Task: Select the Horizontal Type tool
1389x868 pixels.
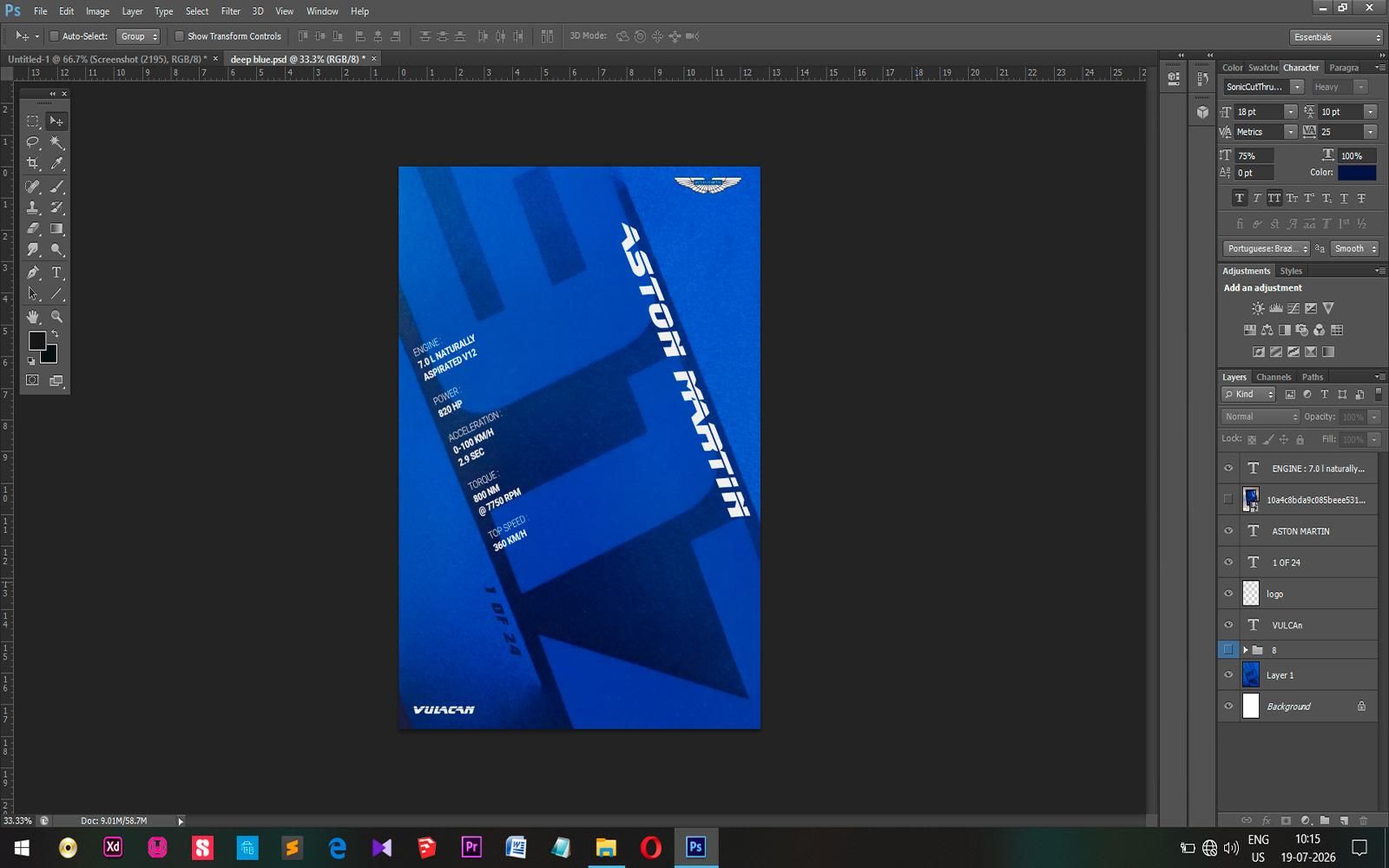Action: point(56,273)
